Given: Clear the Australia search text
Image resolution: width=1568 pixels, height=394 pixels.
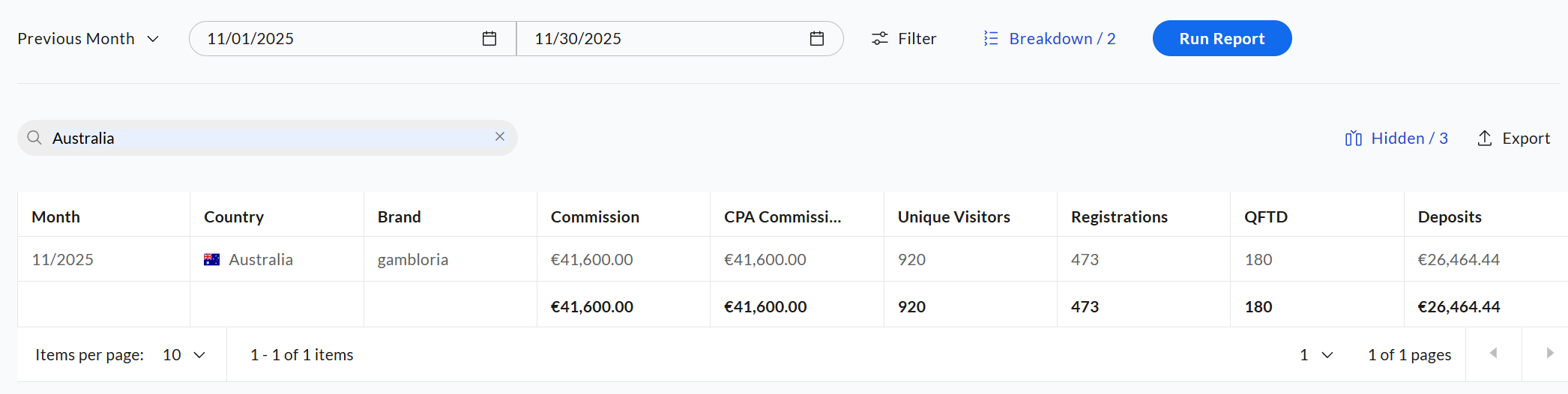Looking at the screenshot, I should pyautogui.click(x=500, y=137).
